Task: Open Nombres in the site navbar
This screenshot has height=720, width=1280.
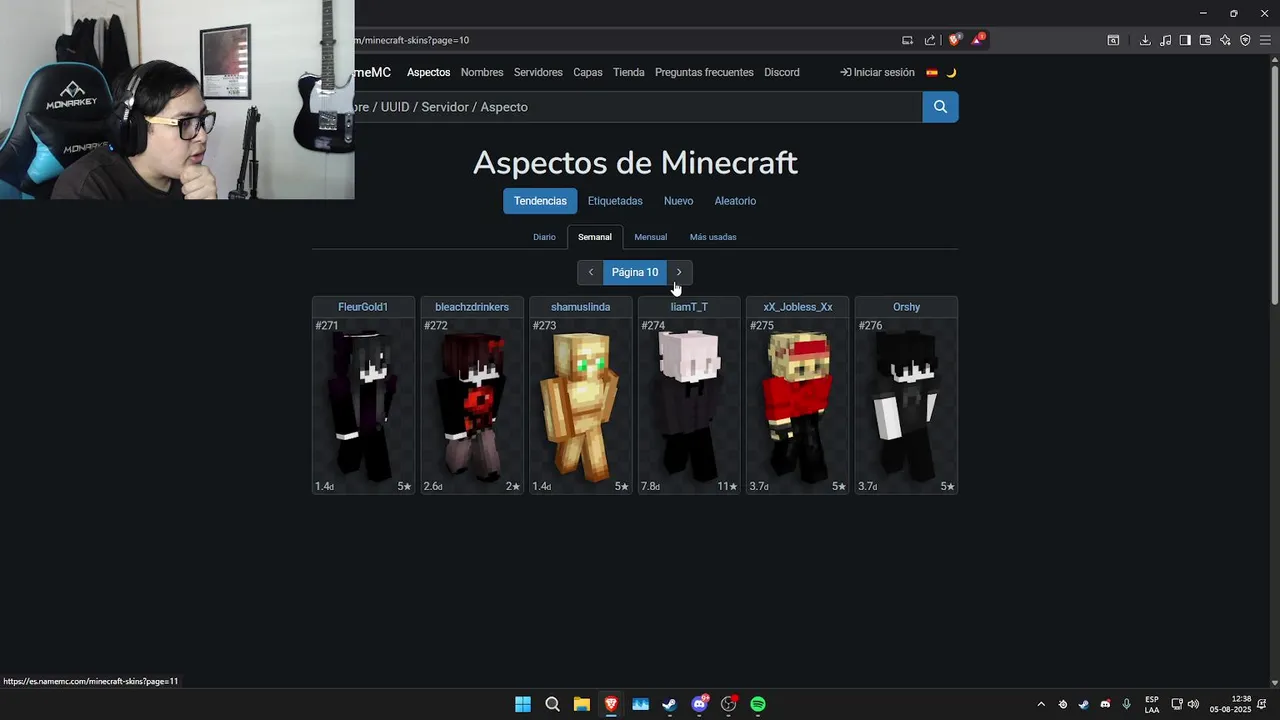Action: [x=482, y=72]
